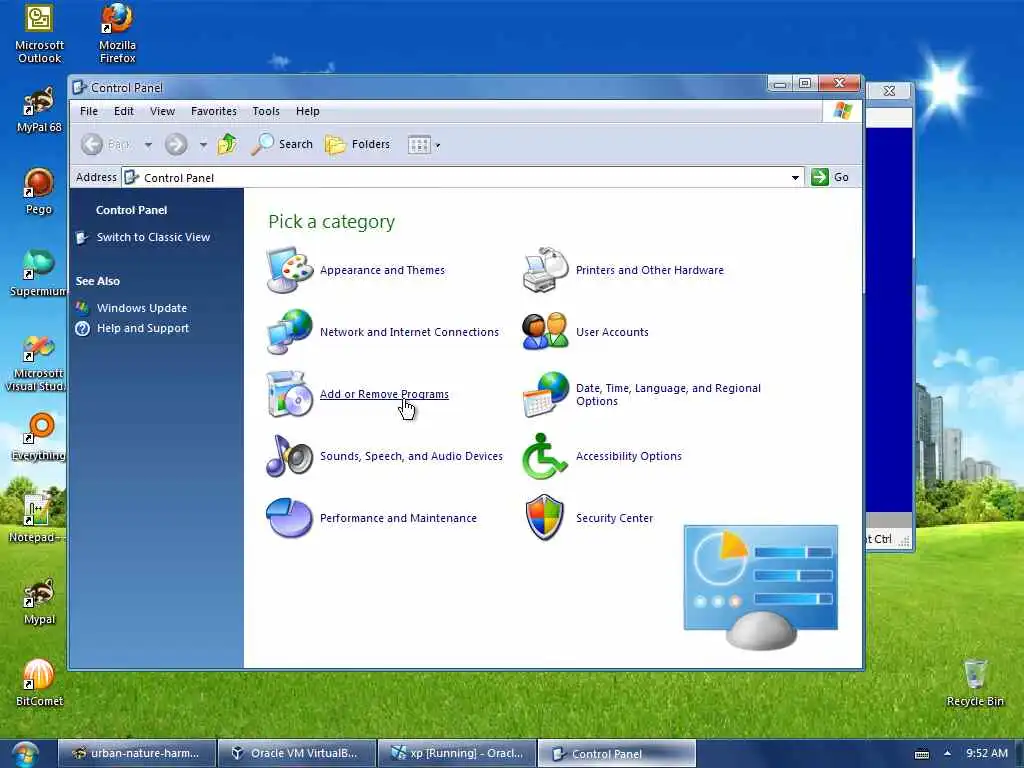Click the Printers and Other Hardware icon
The image size is (1024, 768).
pyautogui.click(x=545, y=270)
